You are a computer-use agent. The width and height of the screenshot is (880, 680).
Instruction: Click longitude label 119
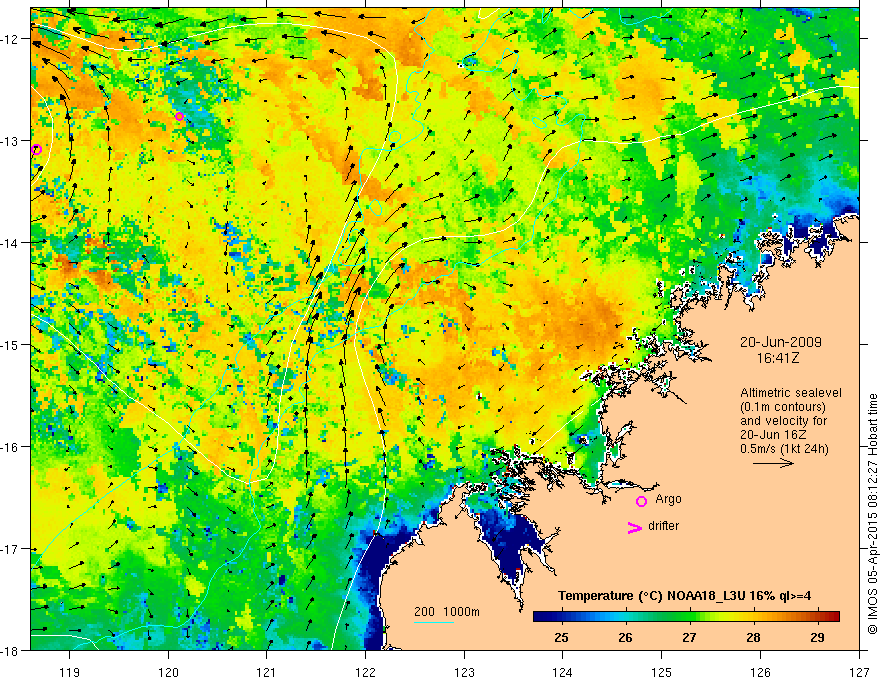[70, 672]
